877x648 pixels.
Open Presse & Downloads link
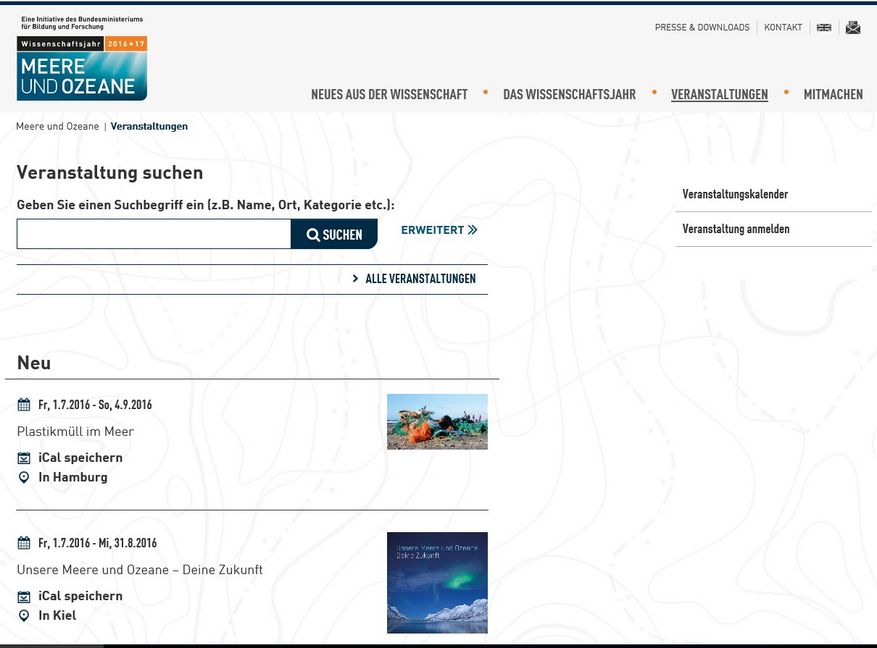[x=701, y=28]
